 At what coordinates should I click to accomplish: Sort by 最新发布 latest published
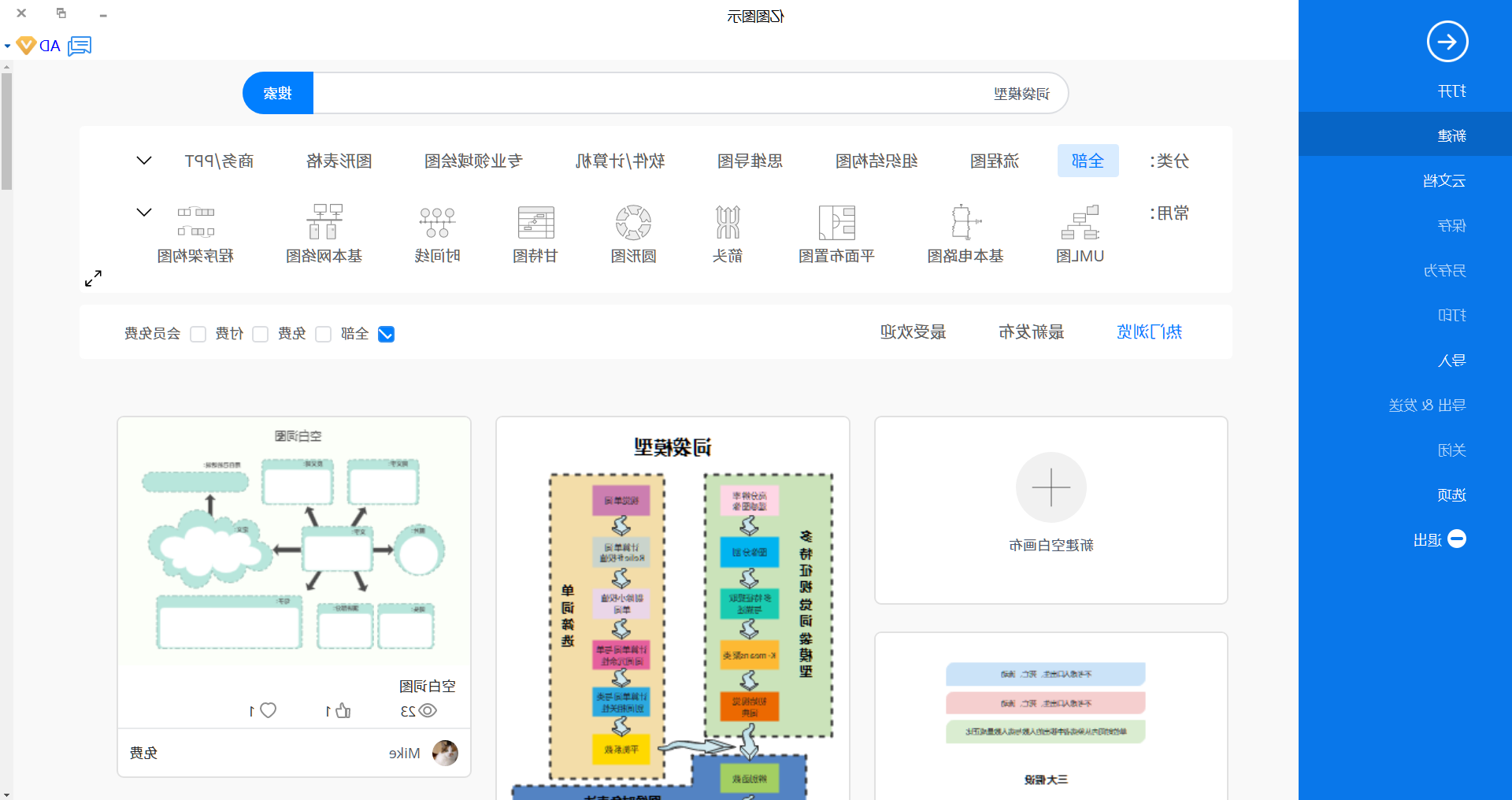point(1032,331)
